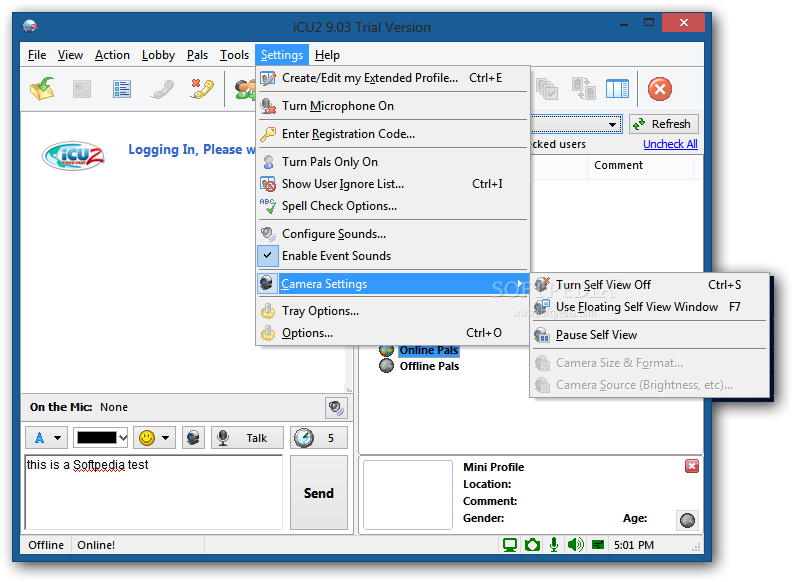Click the 5:01 PM status bar clock

pyautogui.click(x=633, y=545)
